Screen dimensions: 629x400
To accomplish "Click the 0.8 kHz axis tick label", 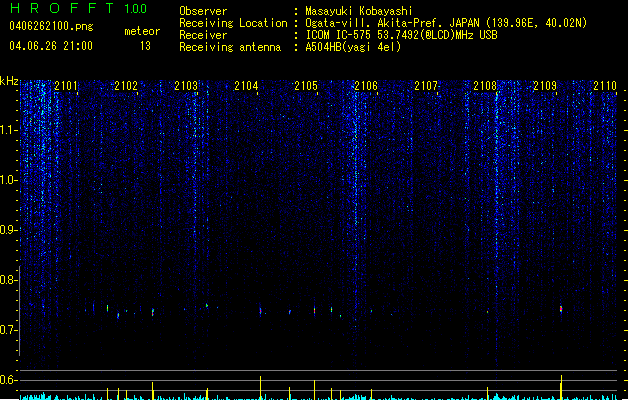I will pos(8,280).
